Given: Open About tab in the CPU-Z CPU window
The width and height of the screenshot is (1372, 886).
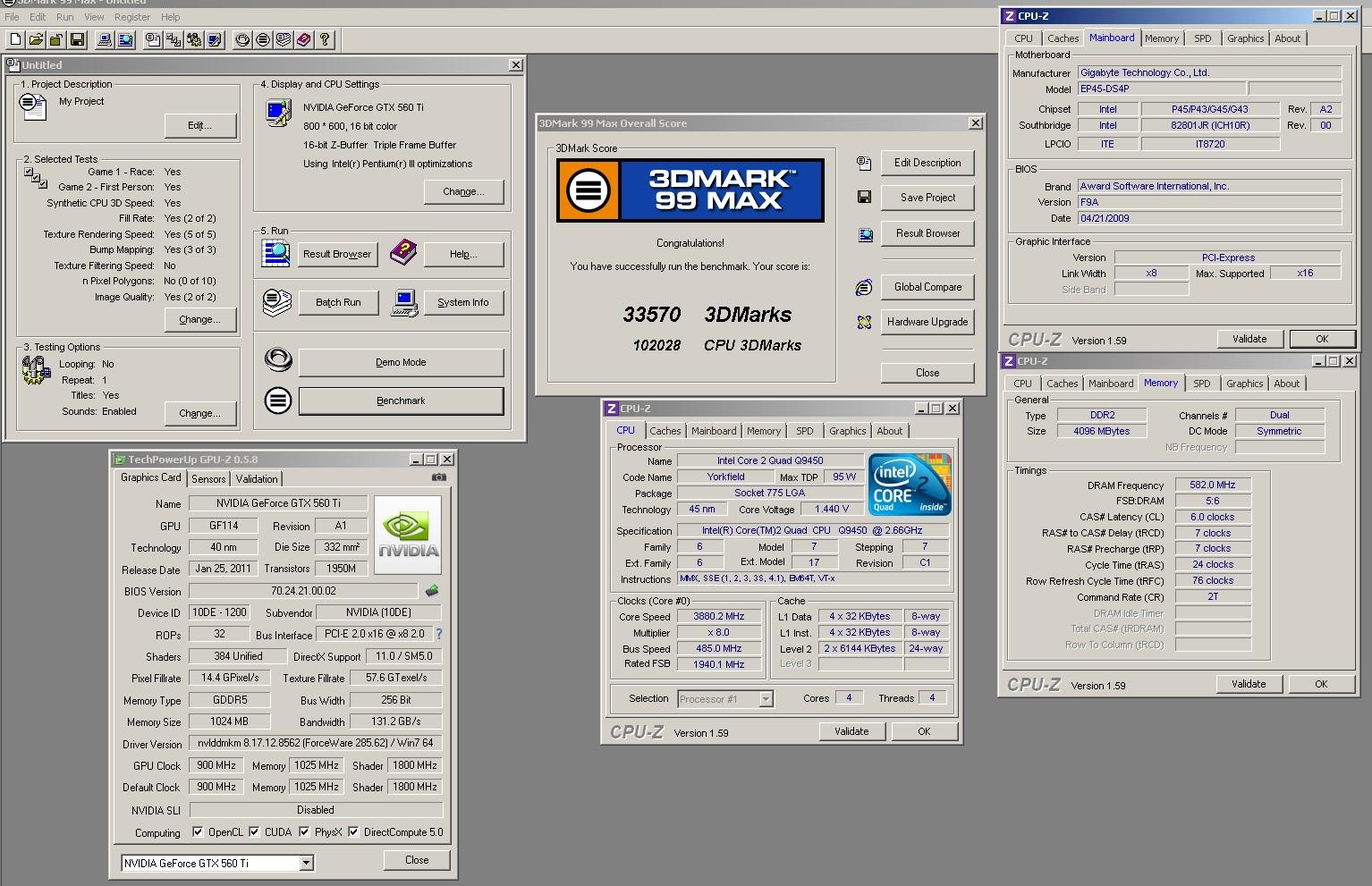Looking at the screenshot, I should [x=889, y=431].
